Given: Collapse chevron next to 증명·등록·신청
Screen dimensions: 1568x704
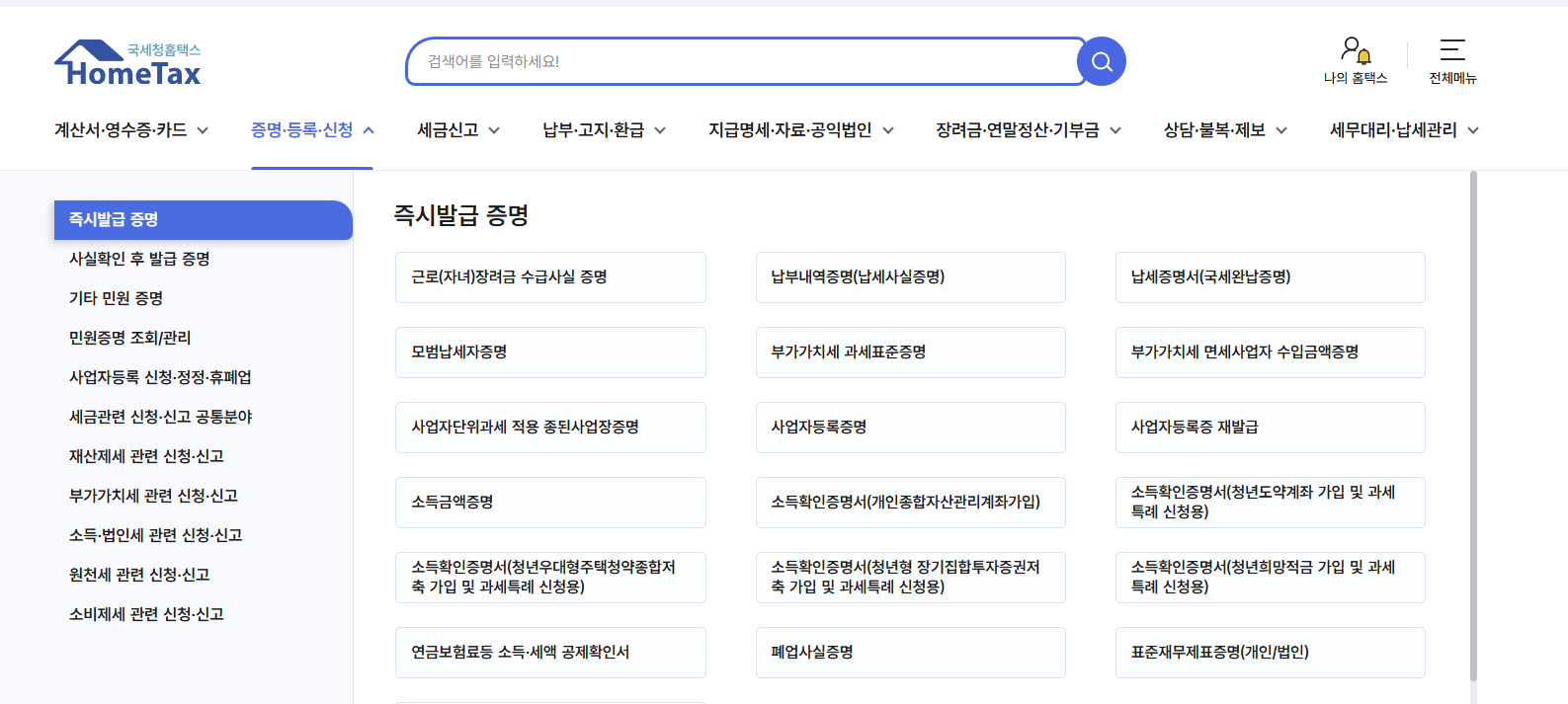Looking at the screenshot, I should click(x=369, y=130).
